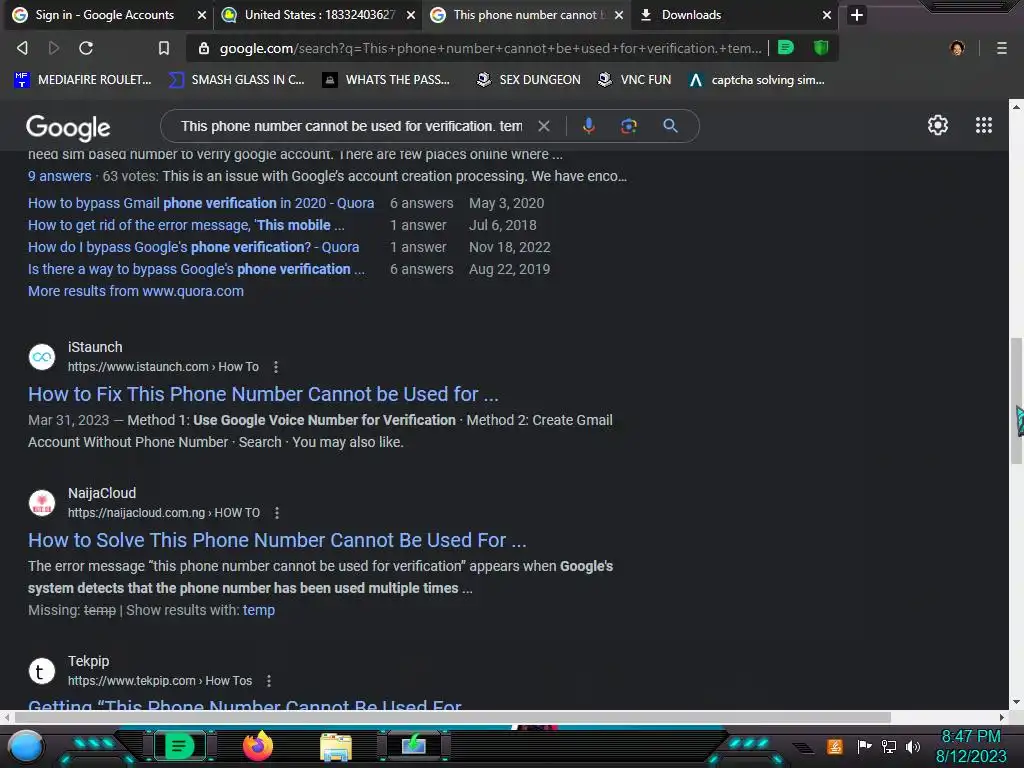The height and width of the screenshot is (768, 1024).
Task: Open the 9 answers link
Action: [x=59, y=176]
